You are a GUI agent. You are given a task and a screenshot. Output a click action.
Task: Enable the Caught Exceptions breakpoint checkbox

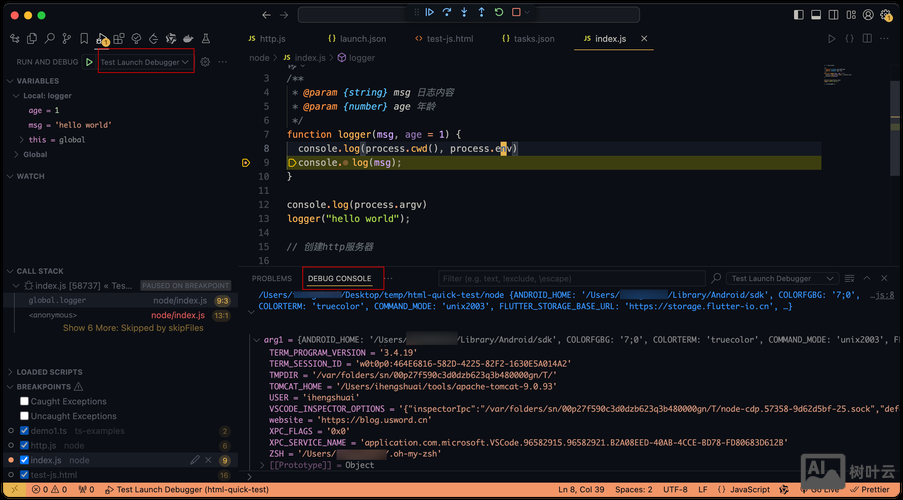click(24, 401)
